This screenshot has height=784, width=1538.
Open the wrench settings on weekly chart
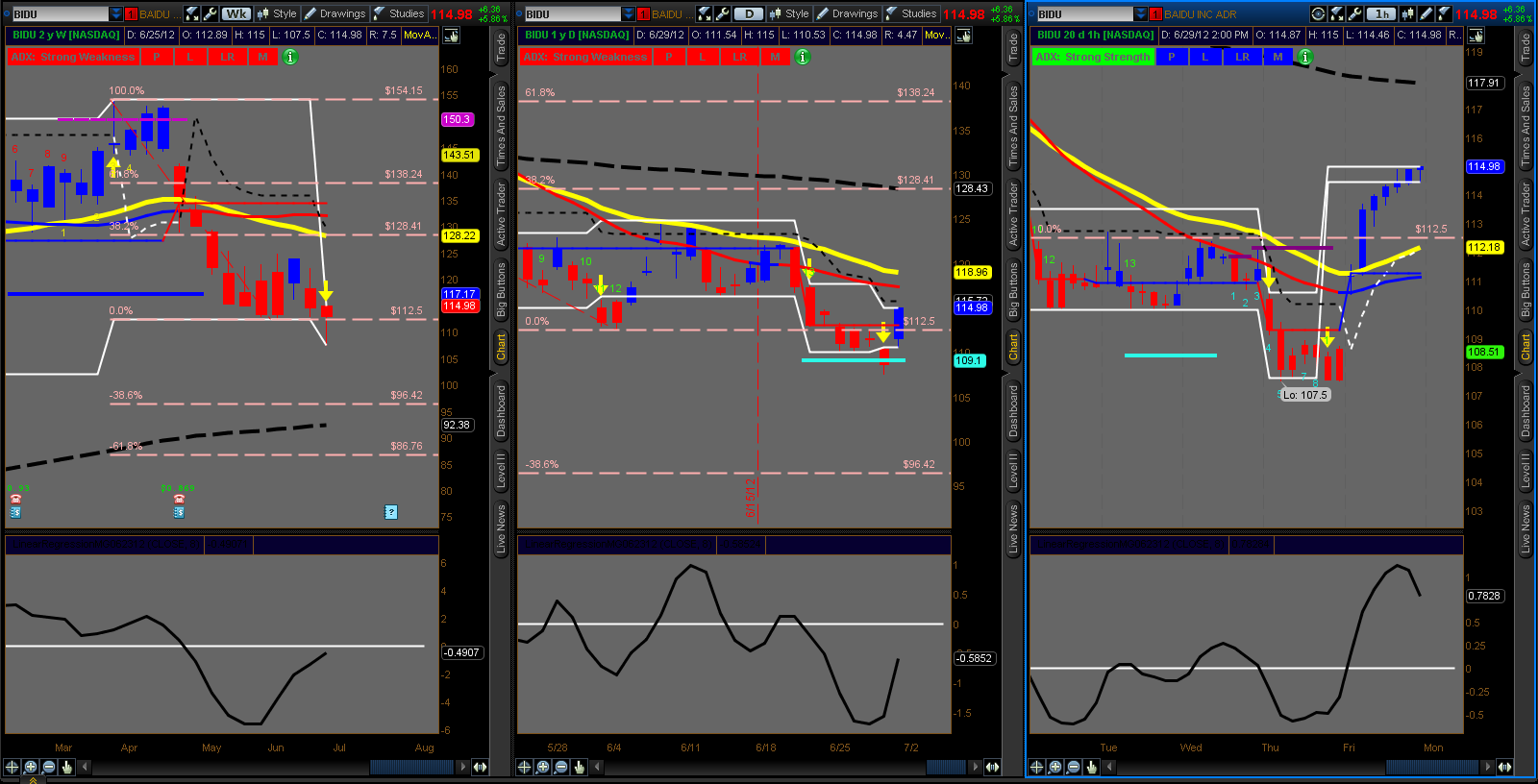(210, 13)
